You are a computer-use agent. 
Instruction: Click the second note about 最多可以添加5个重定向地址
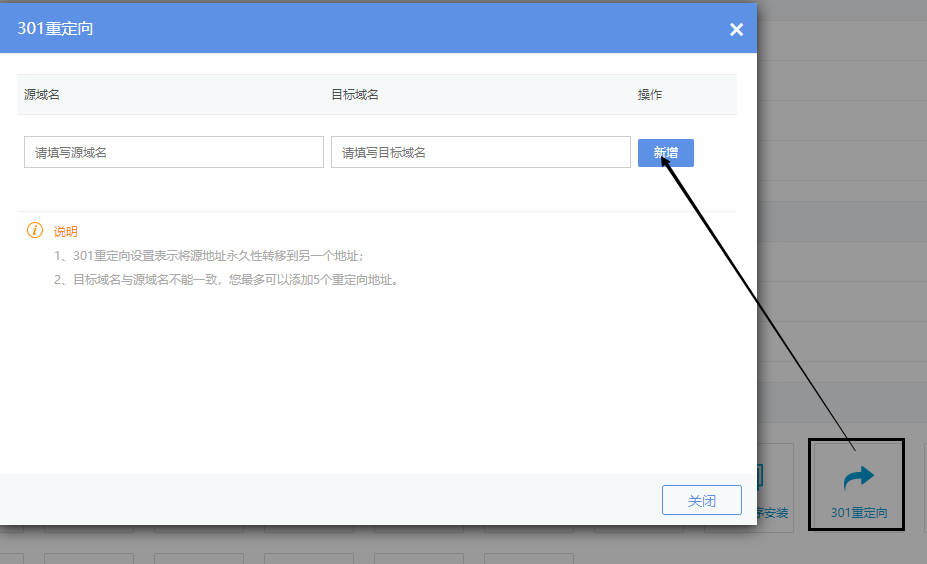point(226,280)
